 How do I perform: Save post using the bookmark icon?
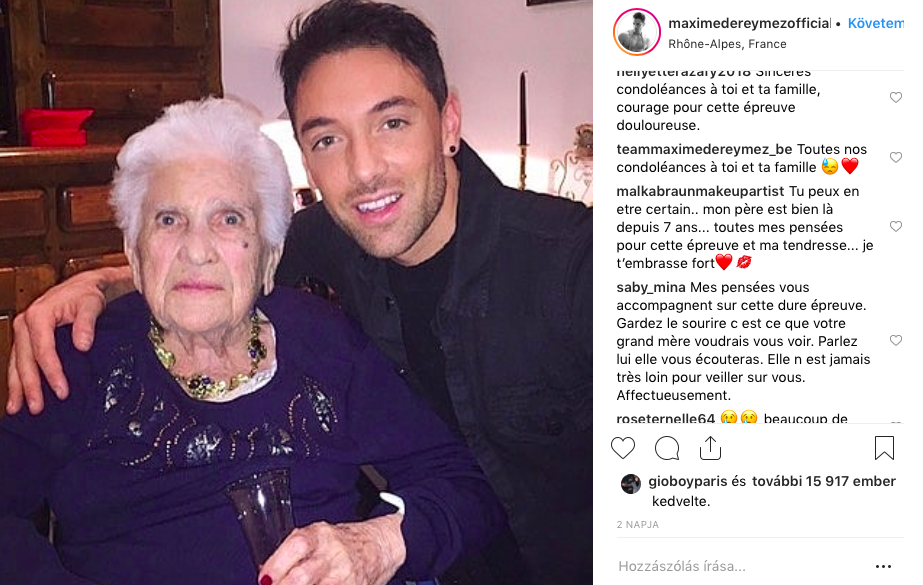tap(884, 448)
